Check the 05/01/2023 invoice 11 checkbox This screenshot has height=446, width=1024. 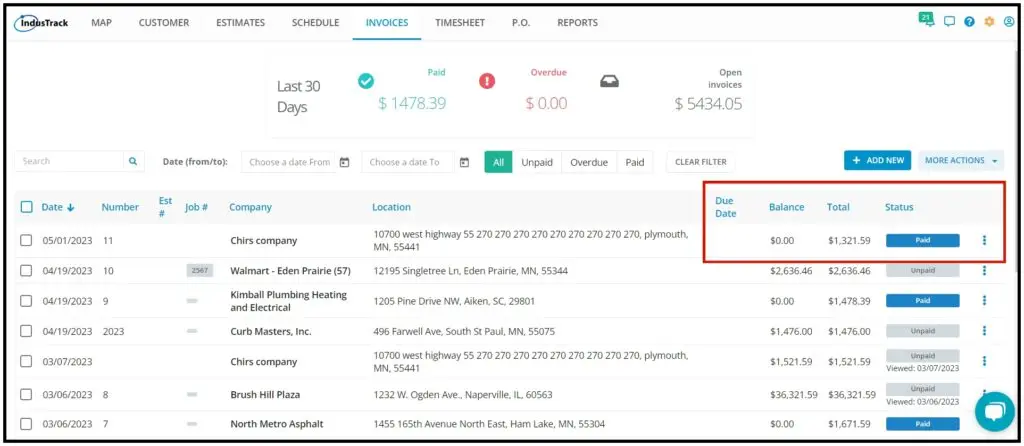point(26,240)
